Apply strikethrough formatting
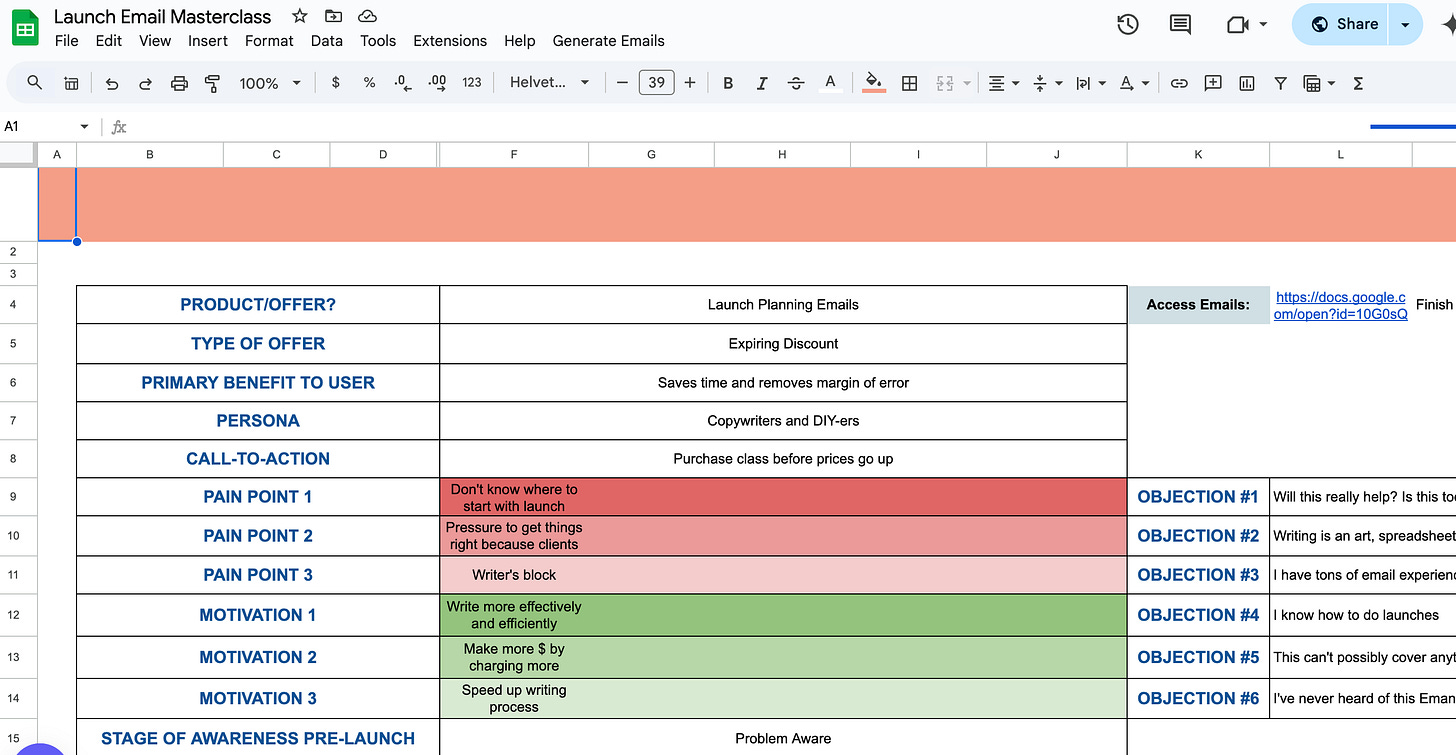Image resolution: width=1456 pixels, height=755 pixels. pos(796,83)
